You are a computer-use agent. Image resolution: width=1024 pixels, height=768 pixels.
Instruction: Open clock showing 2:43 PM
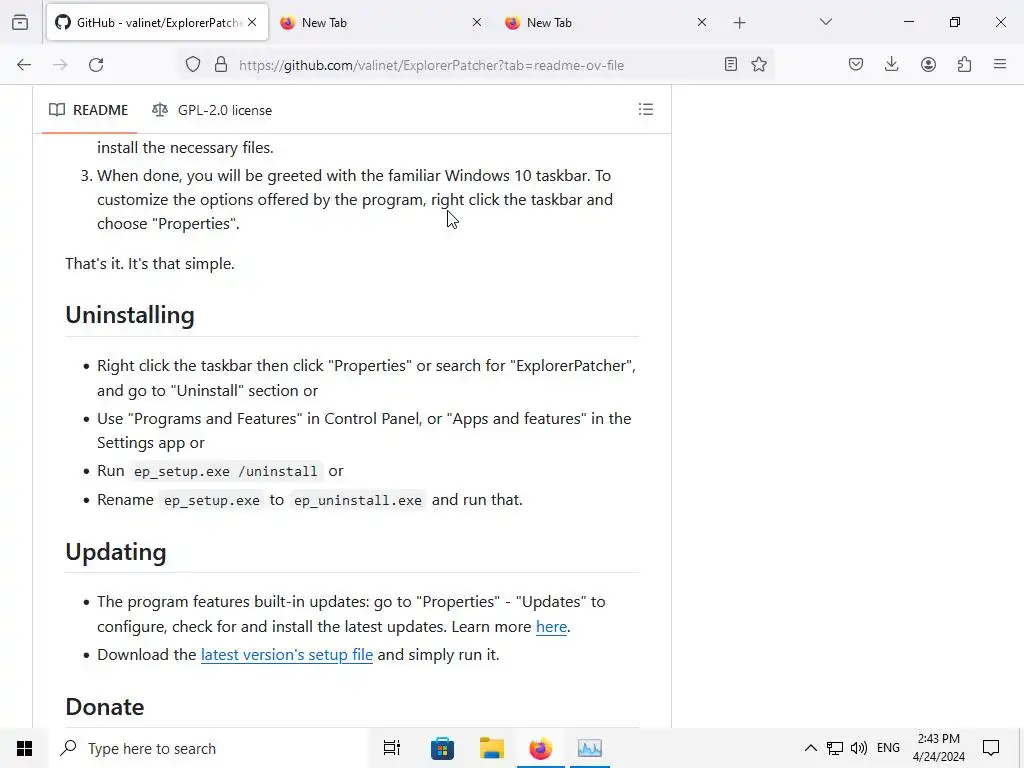click(938, 748)
